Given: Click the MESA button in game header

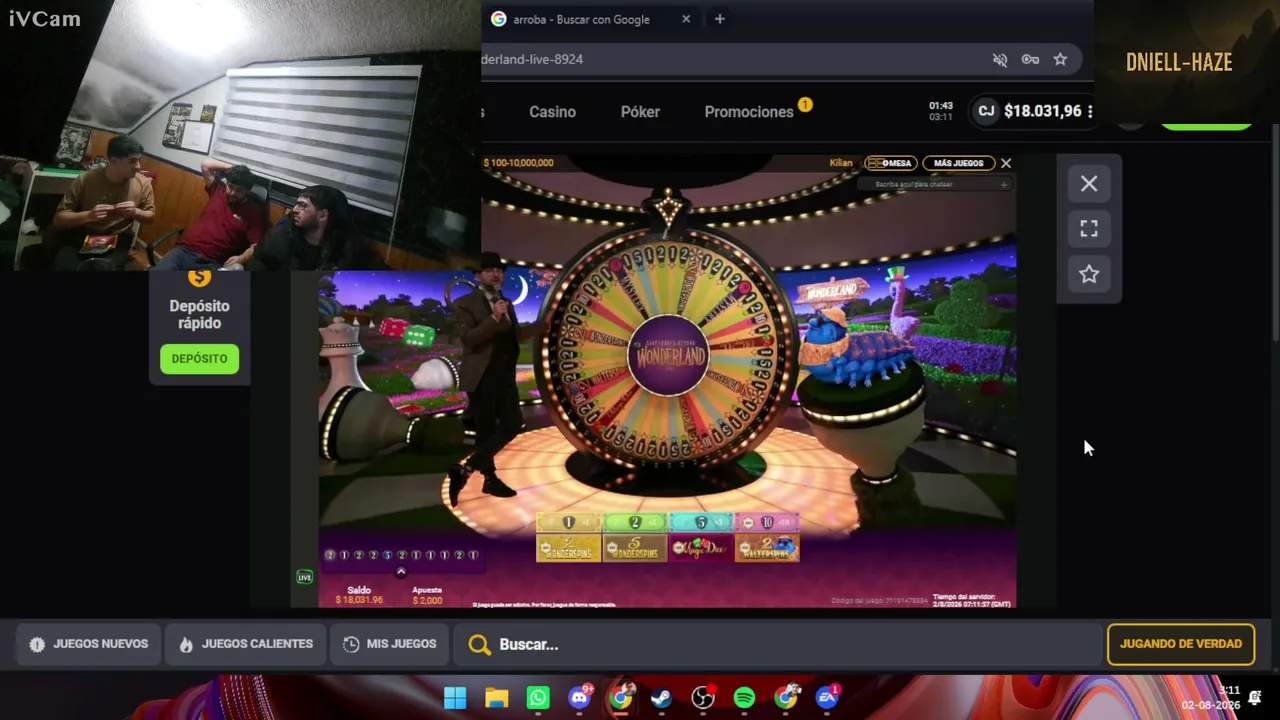Looking at the screenshot, I should click(x=890, y=163).
